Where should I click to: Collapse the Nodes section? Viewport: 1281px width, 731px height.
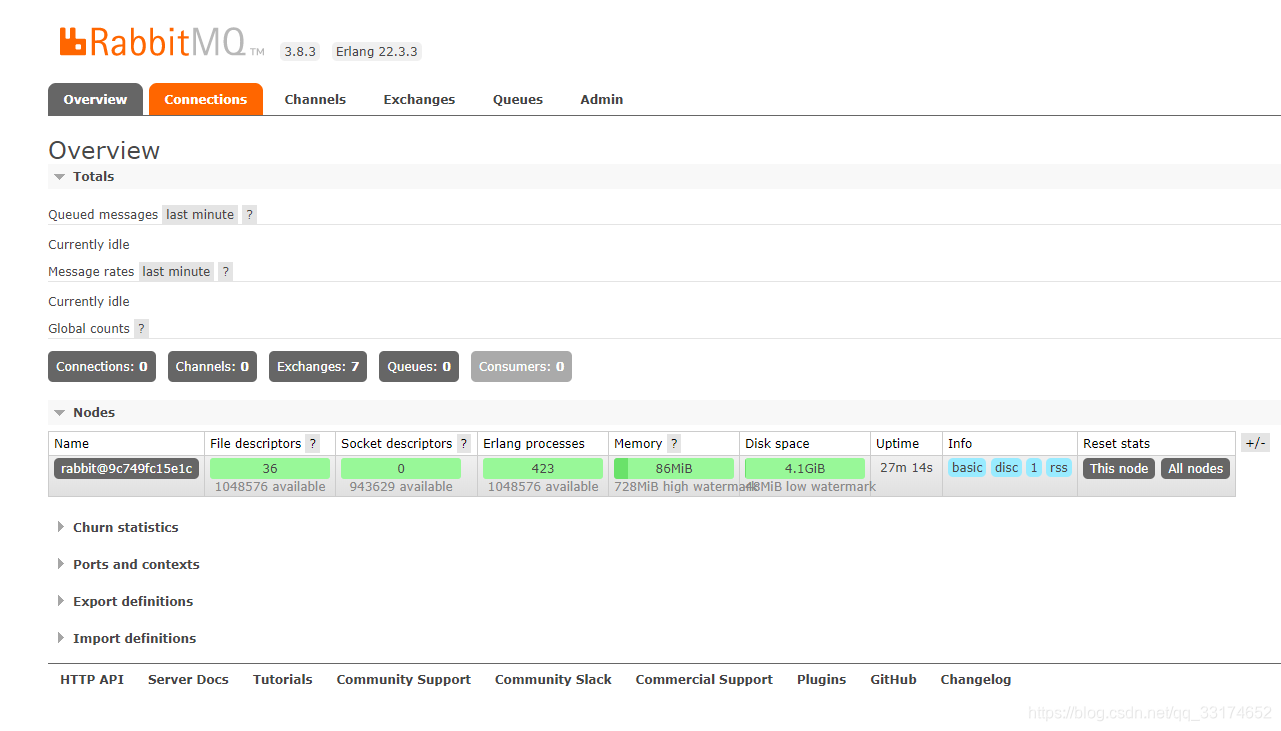[84, 412]
